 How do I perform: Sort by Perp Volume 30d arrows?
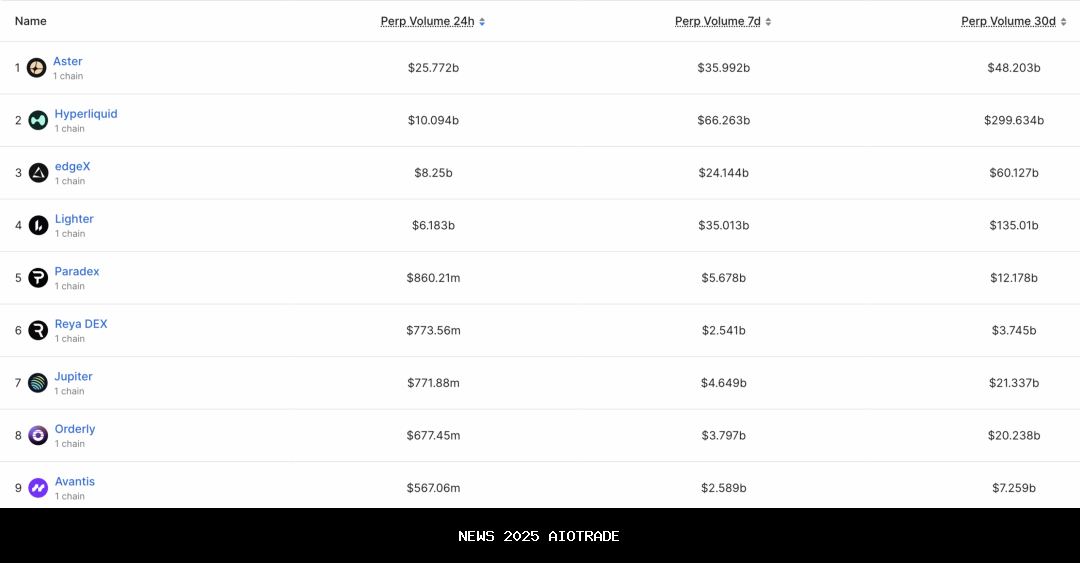tap(1063, 21)
